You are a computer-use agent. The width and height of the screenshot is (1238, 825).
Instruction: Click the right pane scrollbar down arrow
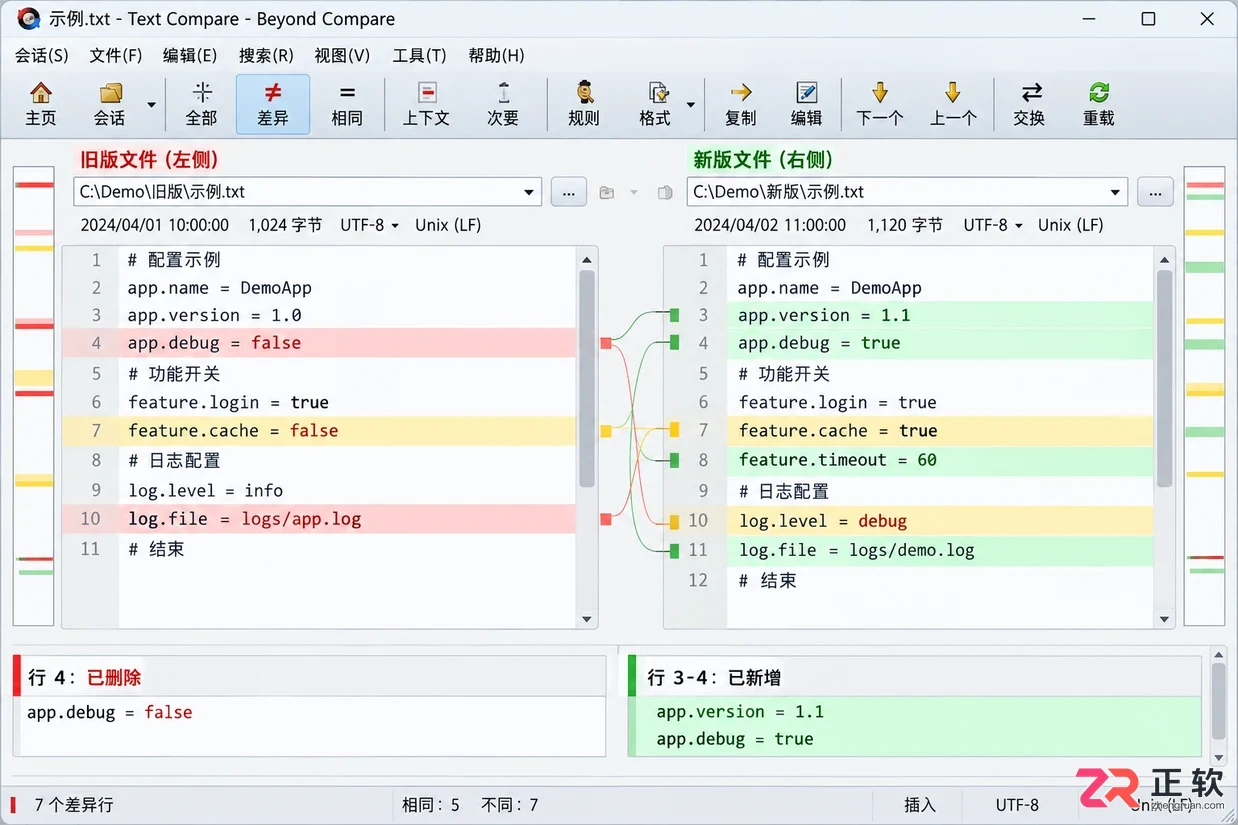[x=1164, y=619]
